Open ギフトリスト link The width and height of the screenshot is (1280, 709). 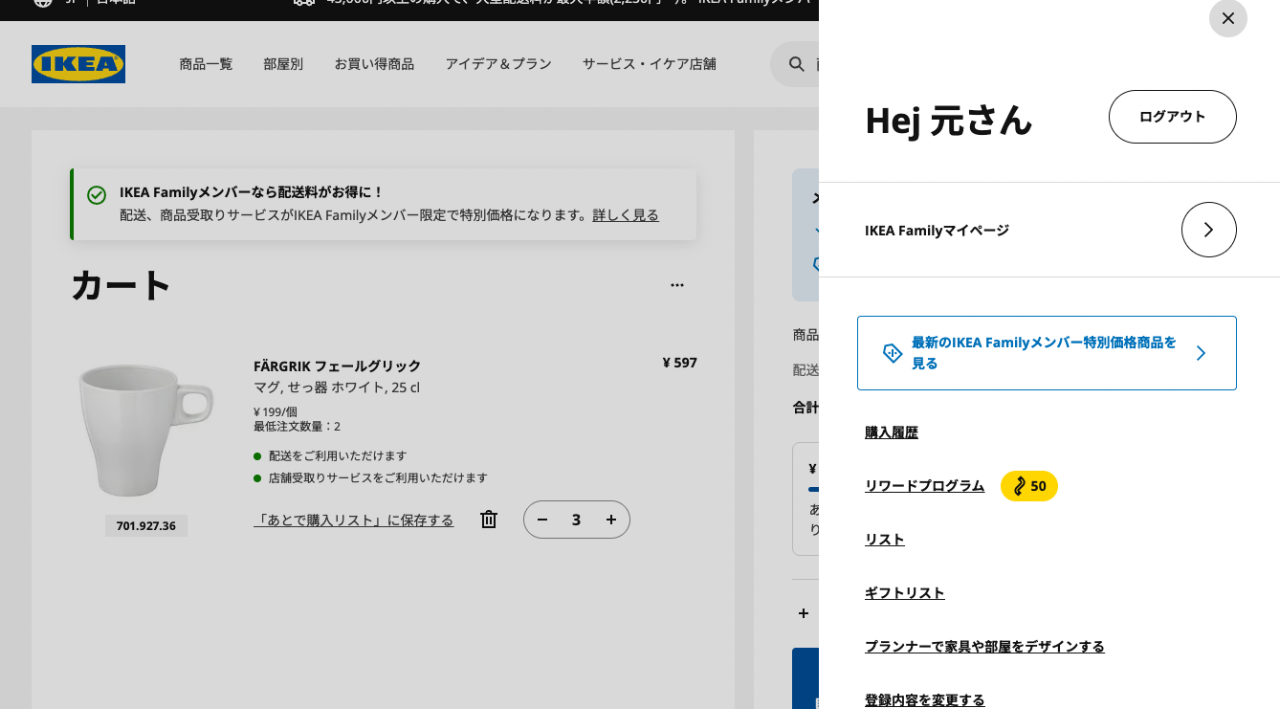click(x=904, y=593)
